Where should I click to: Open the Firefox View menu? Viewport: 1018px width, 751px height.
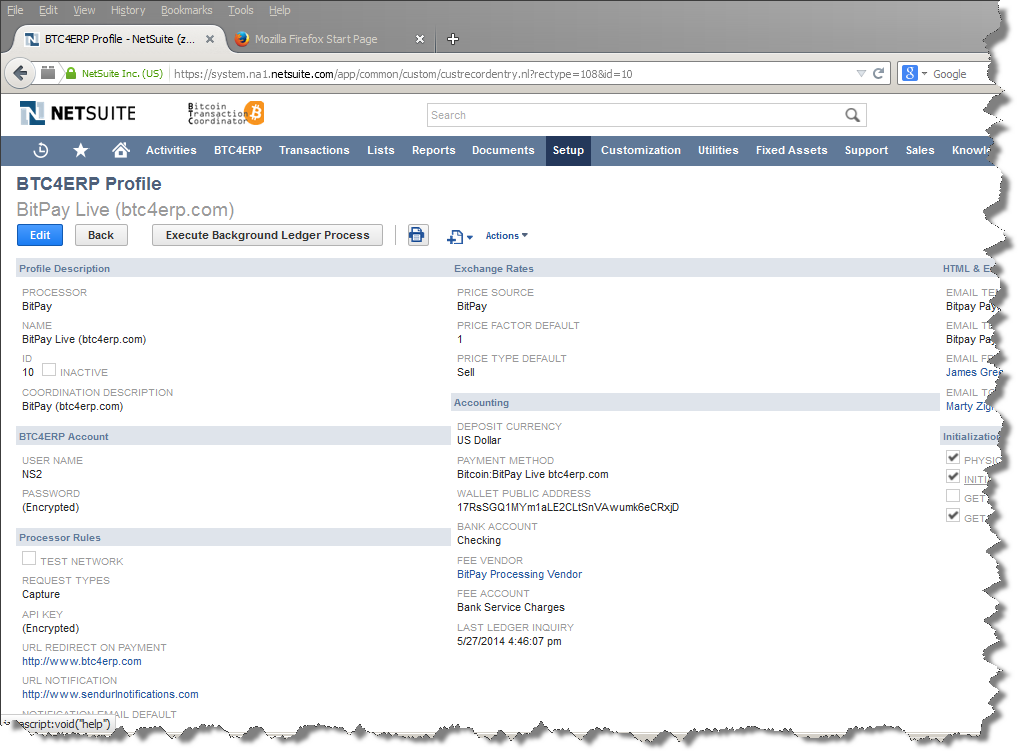tap(84, 10)
